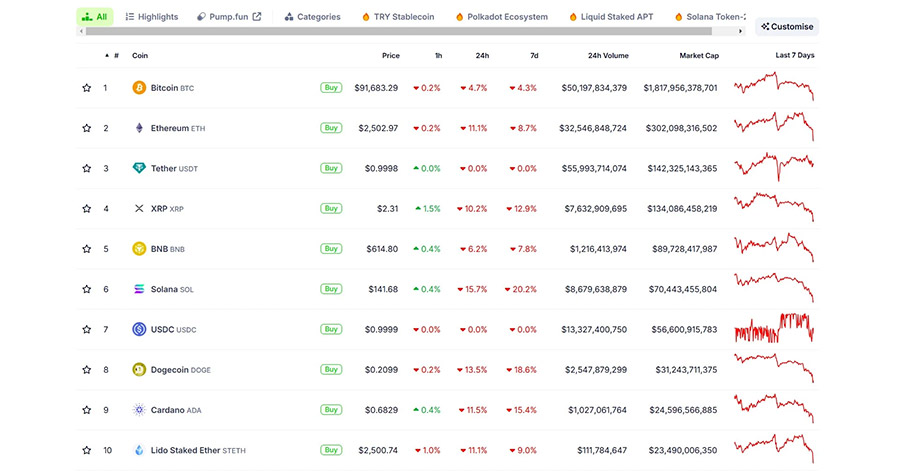This screenshot has width=900, height=471.
Task: Click the Lido Staked Ether logo
Action: click(139, 450)
